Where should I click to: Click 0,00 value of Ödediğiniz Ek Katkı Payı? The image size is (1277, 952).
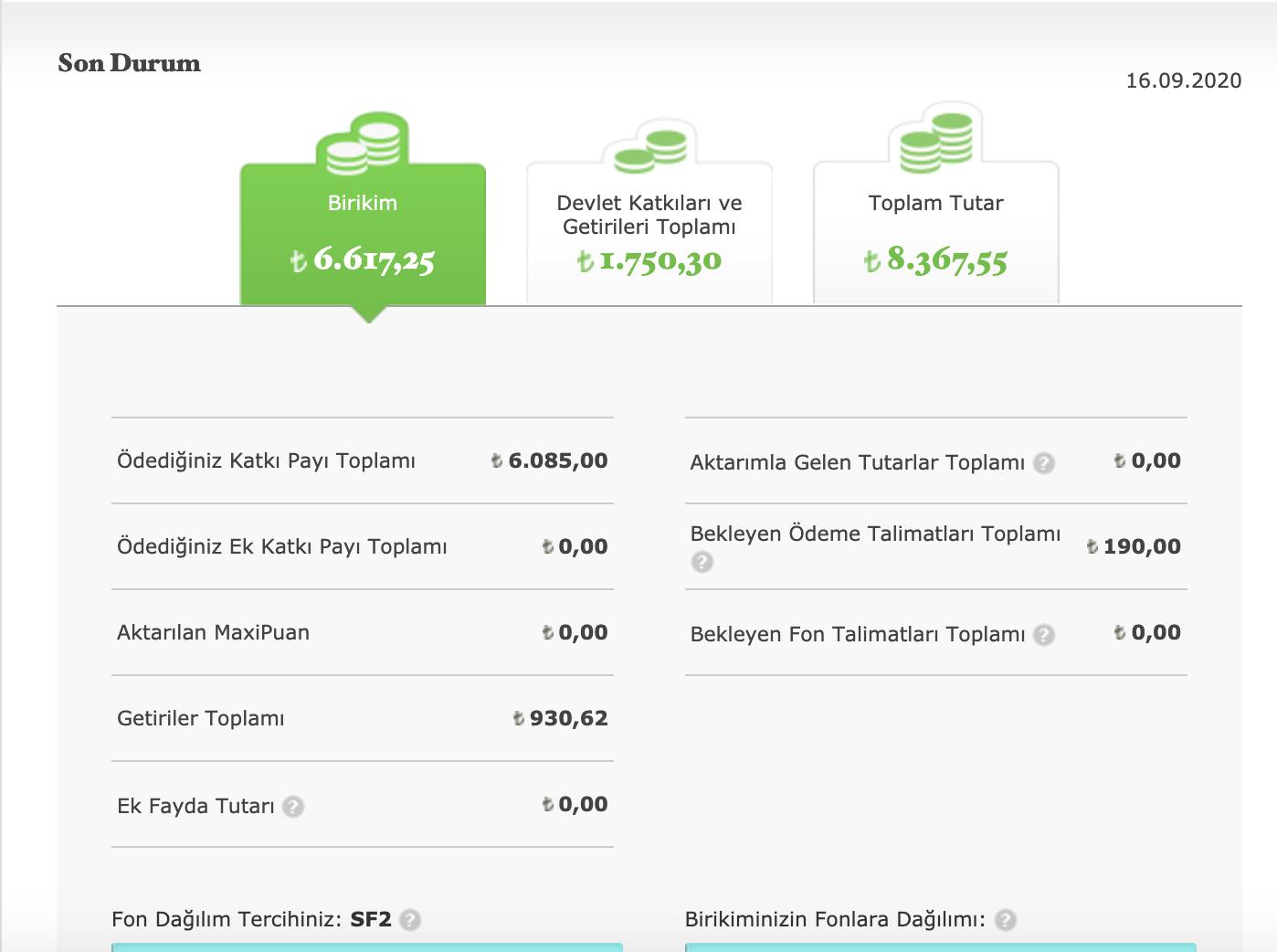point(575,546)
